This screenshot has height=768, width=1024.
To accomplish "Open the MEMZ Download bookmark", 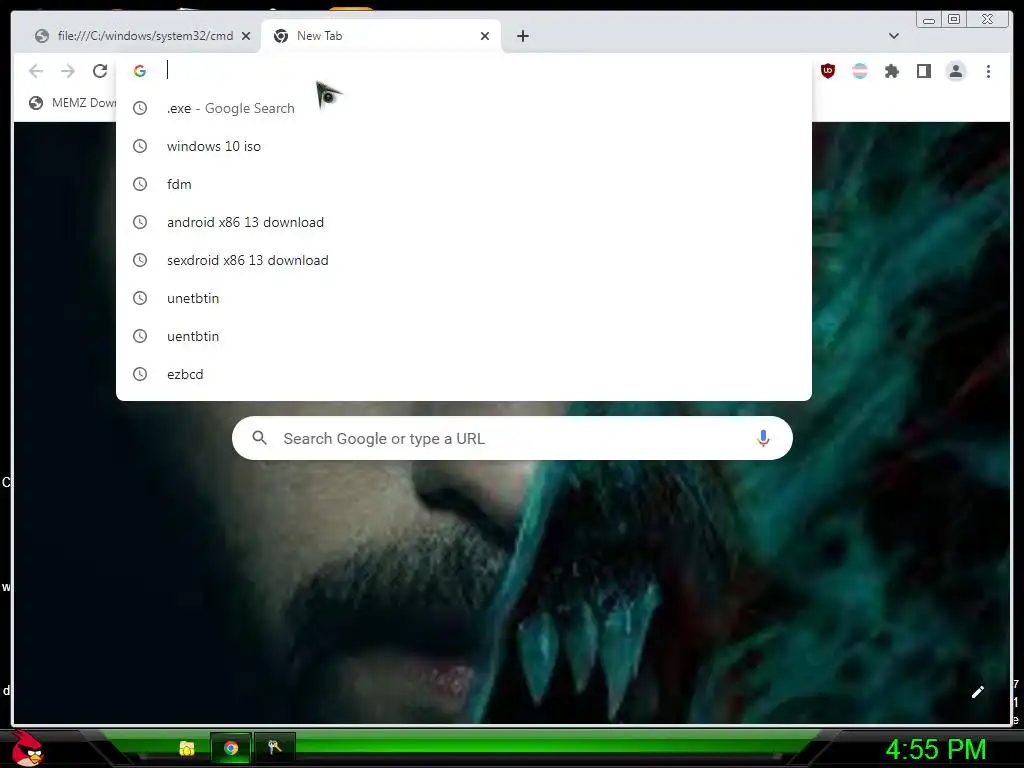I will [72, 103].
